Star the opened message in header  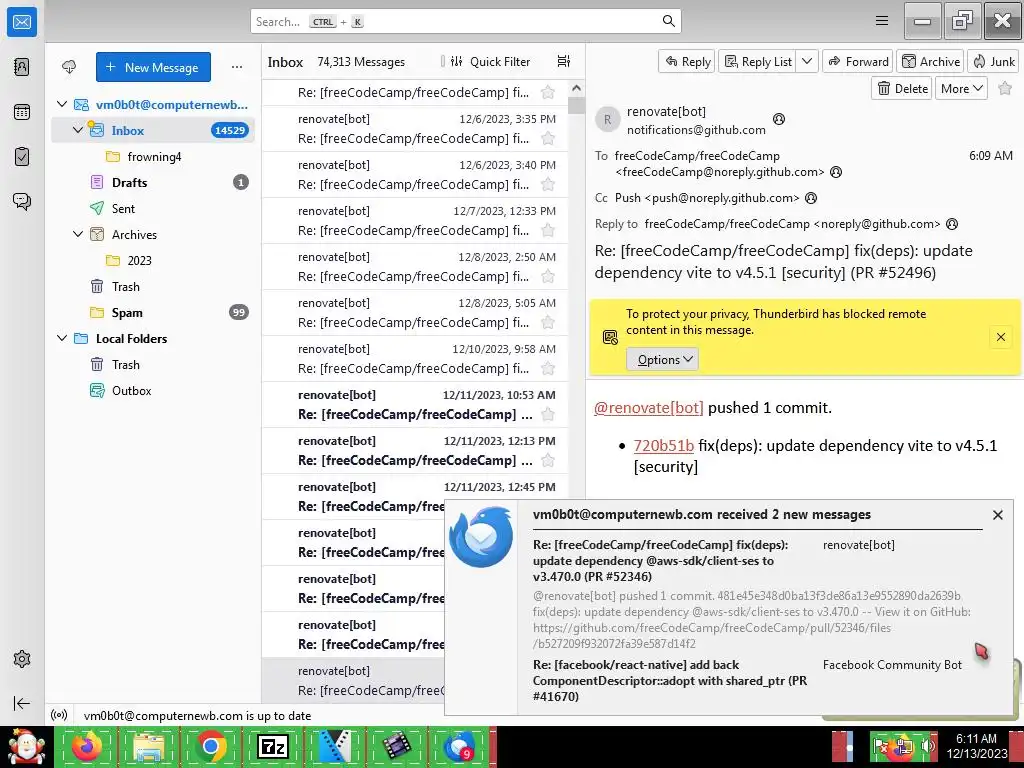point(1005,88)
